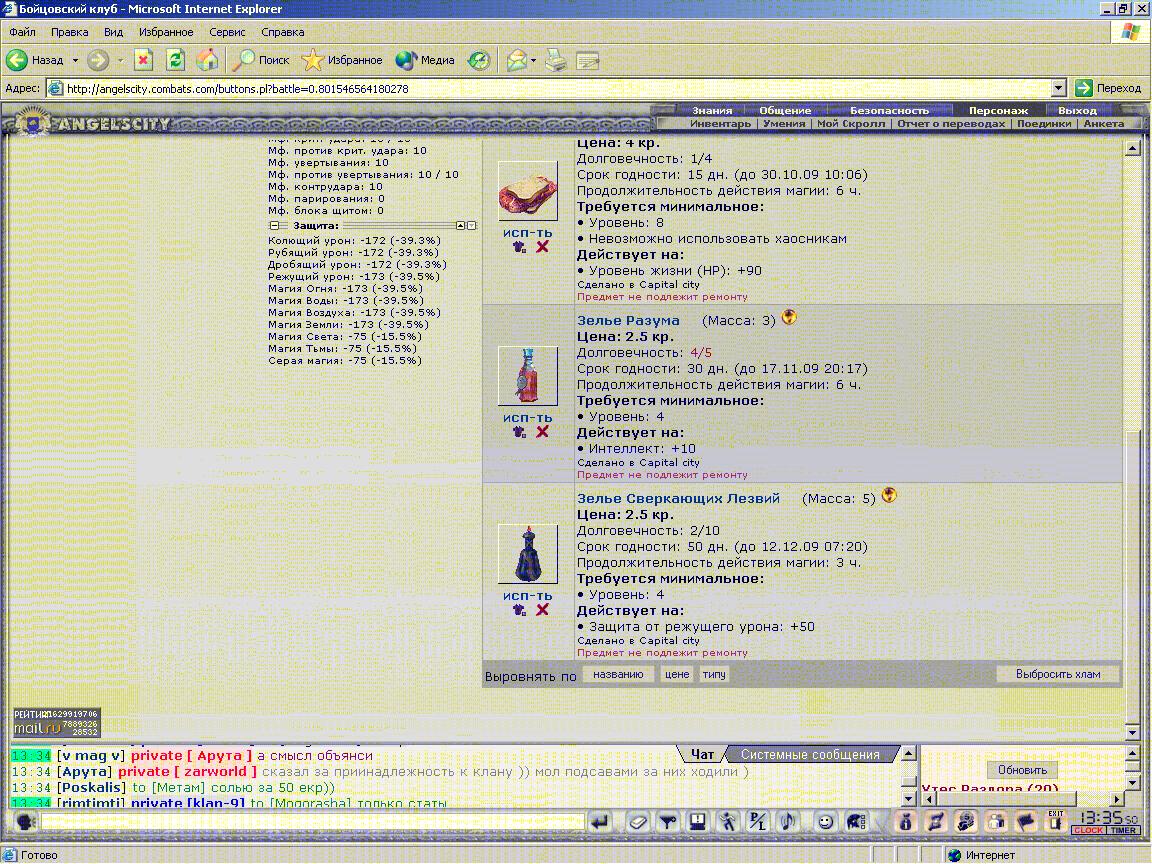The image size is (1152, 864).
Task: Click the History clock icon
Action: pyautogui.click(x=479, y=60)
